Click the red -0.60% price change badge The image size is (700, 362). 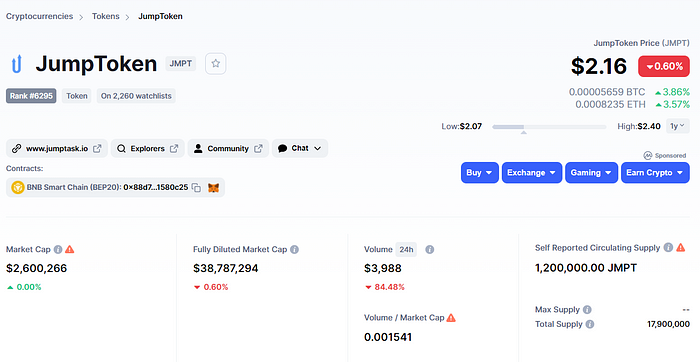coord(664,67)
